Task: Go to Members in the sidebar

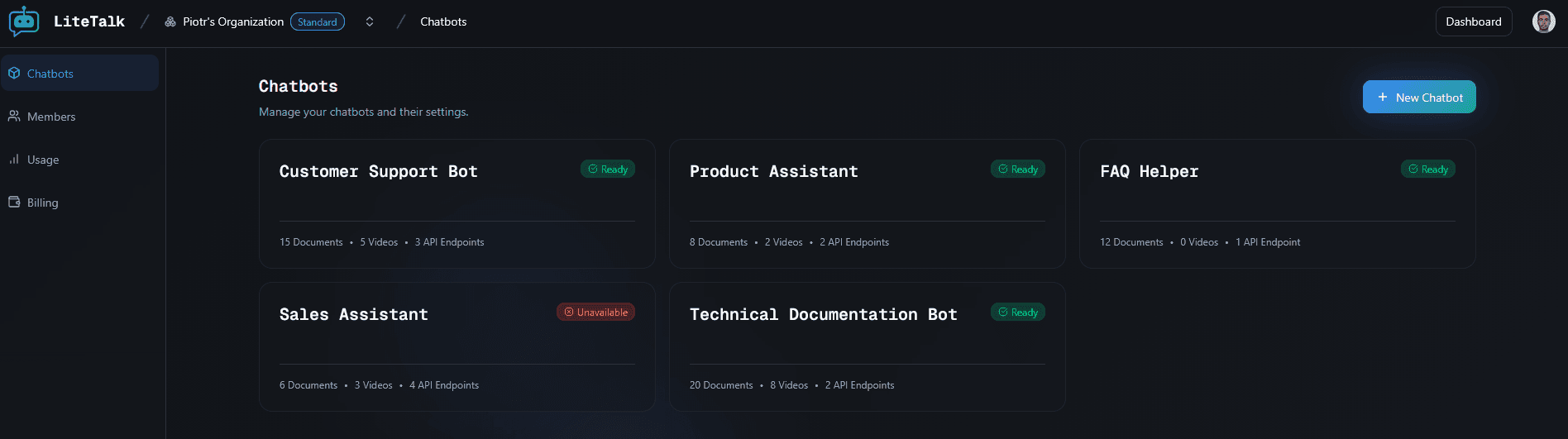Action: pos(80,117)
